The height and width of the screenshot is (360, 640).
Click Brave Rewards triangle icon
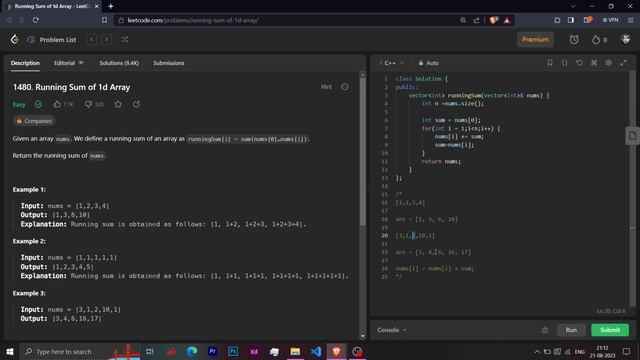click(507, 20)
